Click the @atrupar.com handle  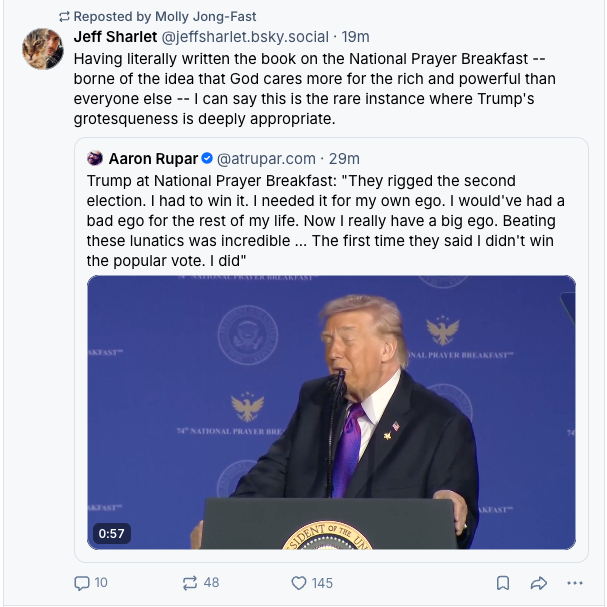tap(265, 158)
